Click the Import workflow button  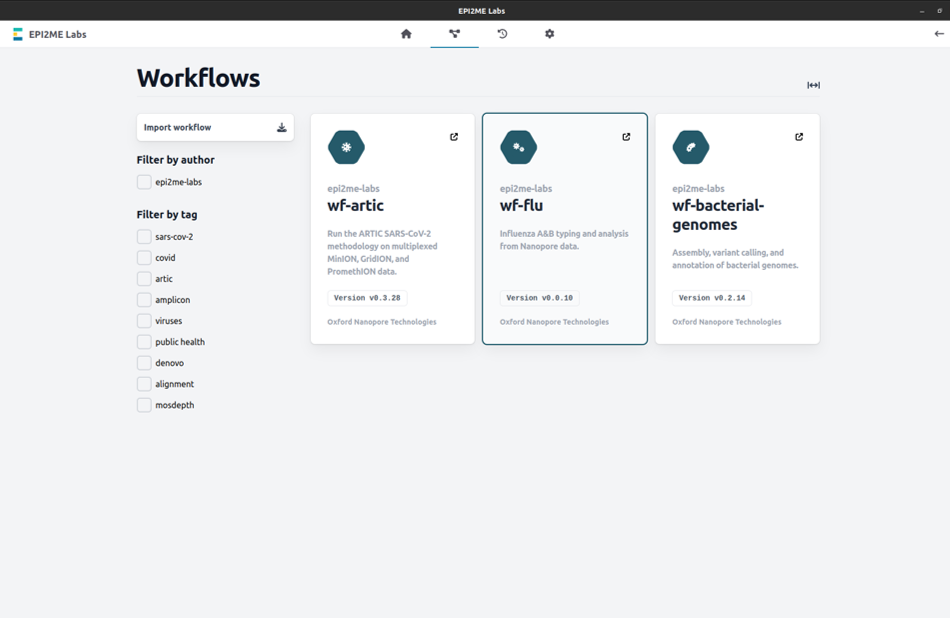click(x=215, y=127)
